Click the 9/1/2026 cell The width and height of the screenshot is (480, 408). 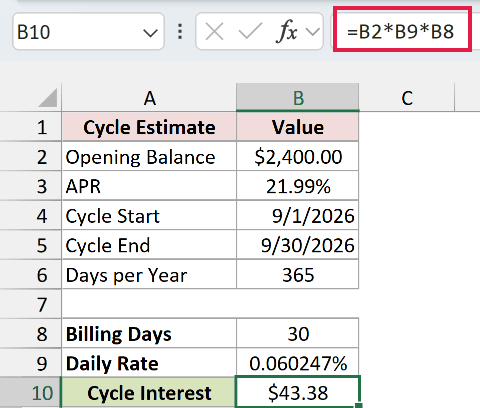pyautogui.click(x=298, y=216)
